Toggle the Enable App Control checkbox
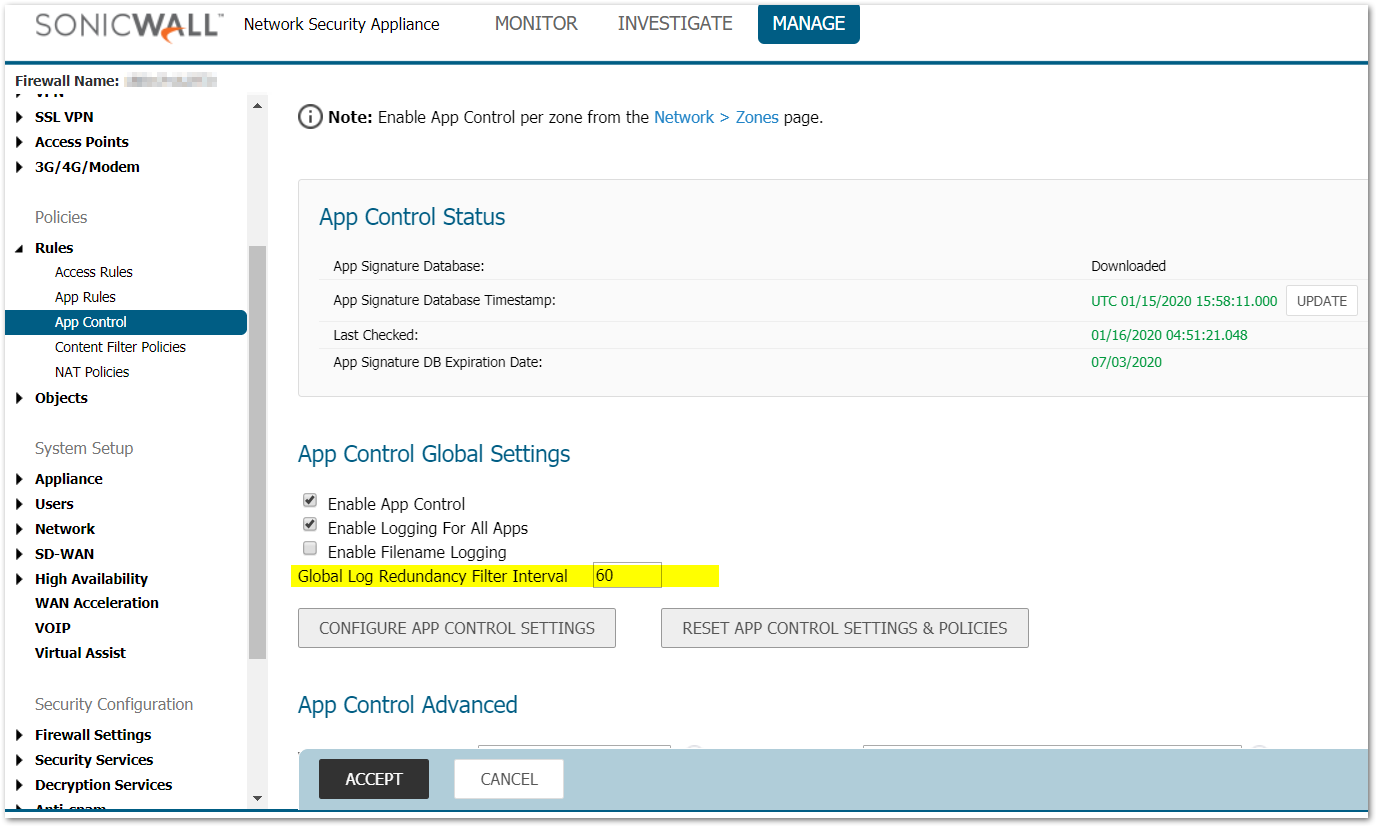This screenshot has height=827, width=1377. (x=310, y=501)
